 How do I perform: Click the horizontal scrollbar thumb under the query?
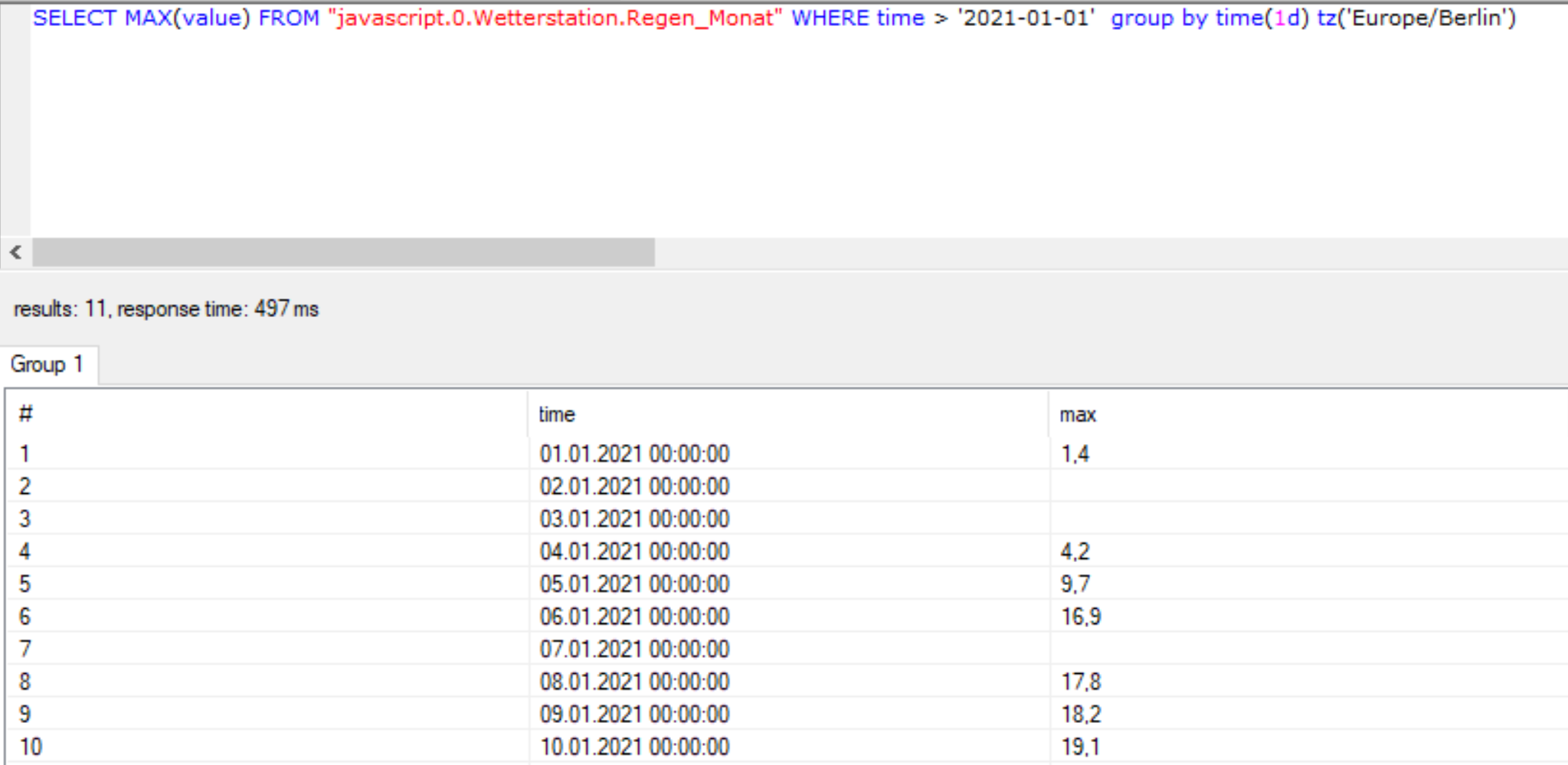tap(343, 252)
